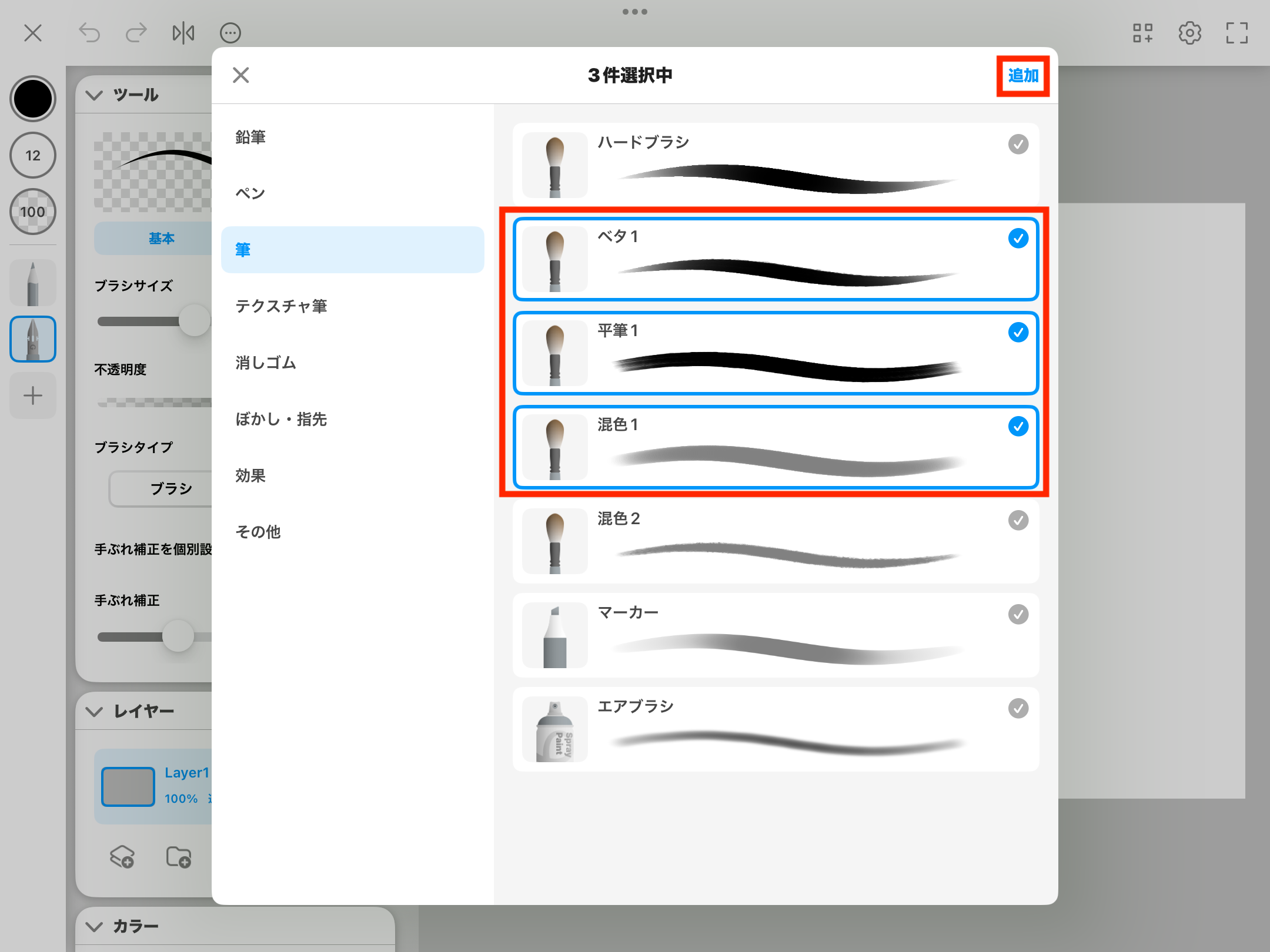Select the 筆 category

[353, 250]
